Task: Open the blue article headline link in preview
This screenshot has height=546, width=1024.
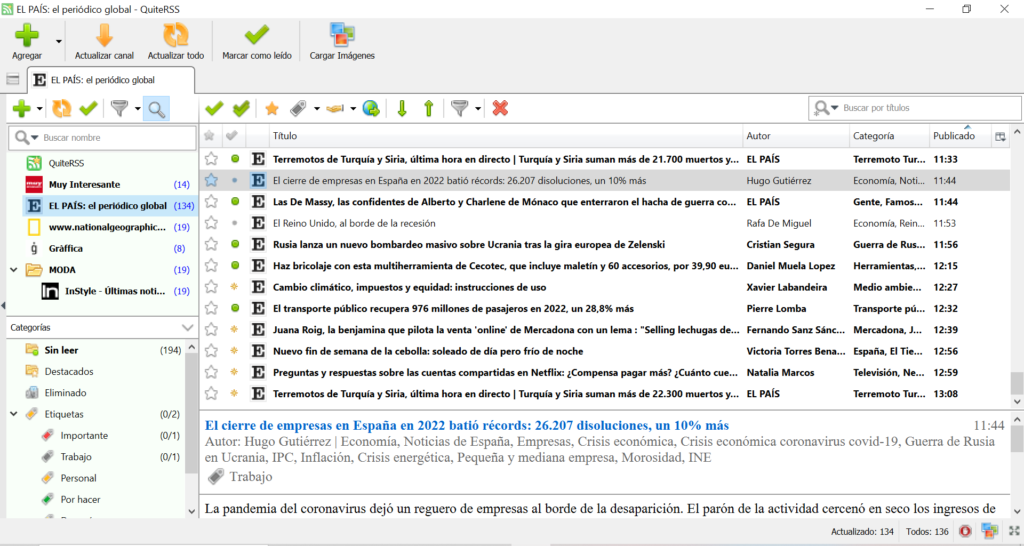Action: (x=466, y=425)
